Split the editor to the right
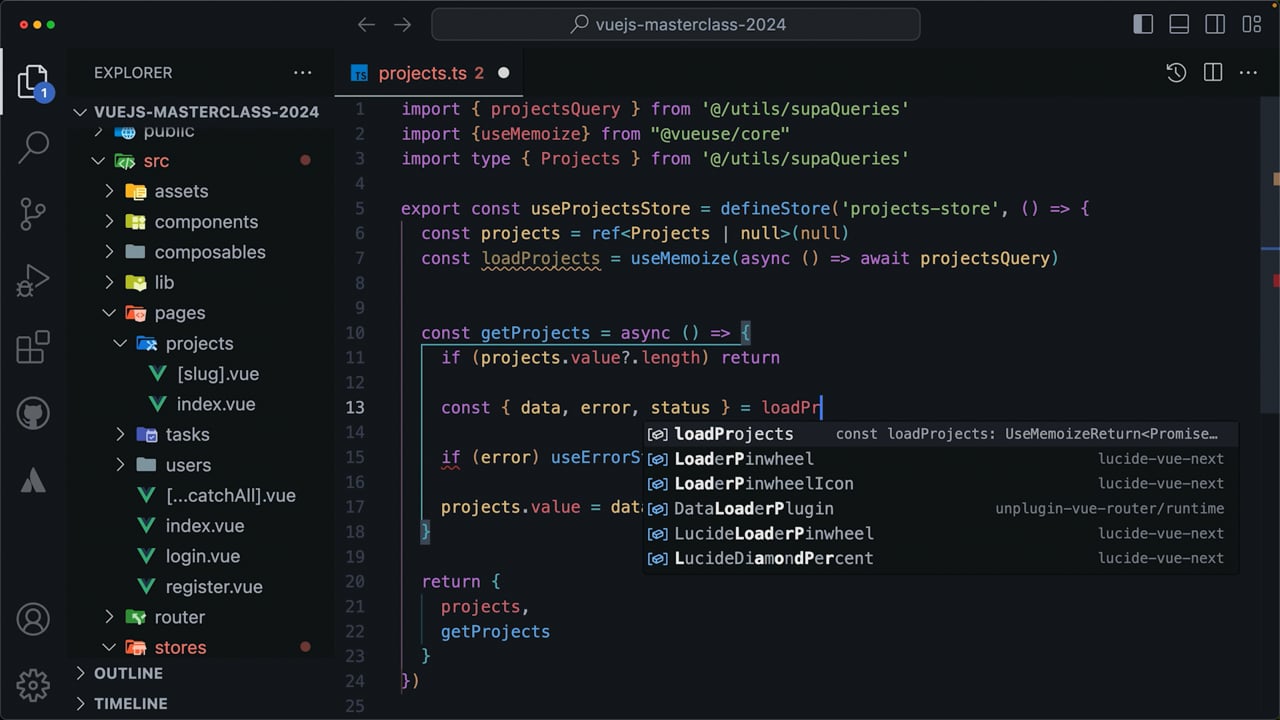Viewport: 1280px width, 720px height. click(1213, 72)
